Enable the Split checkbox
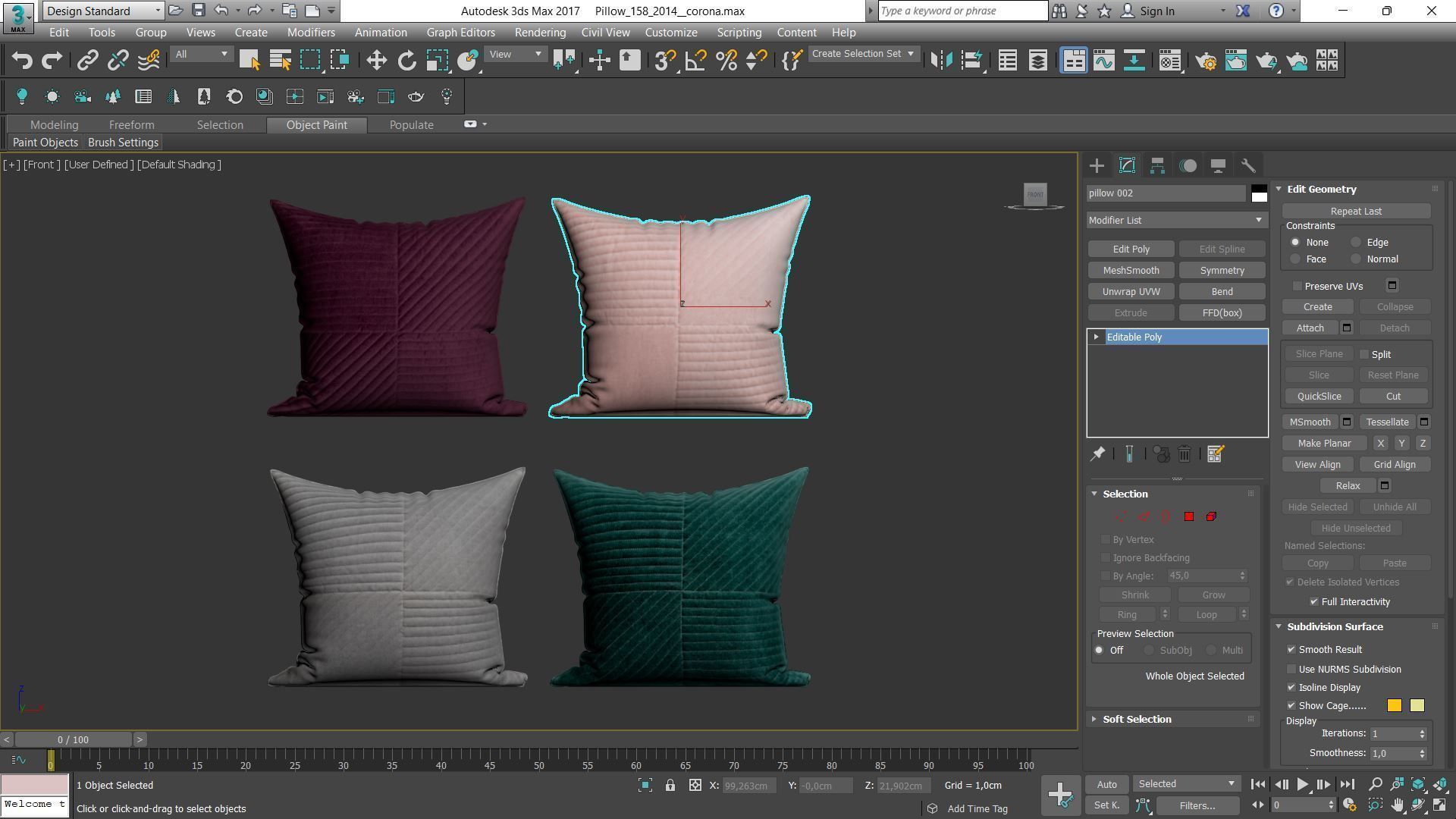The width and height of the screenshot is (1456, 819). coord(1364,354)
